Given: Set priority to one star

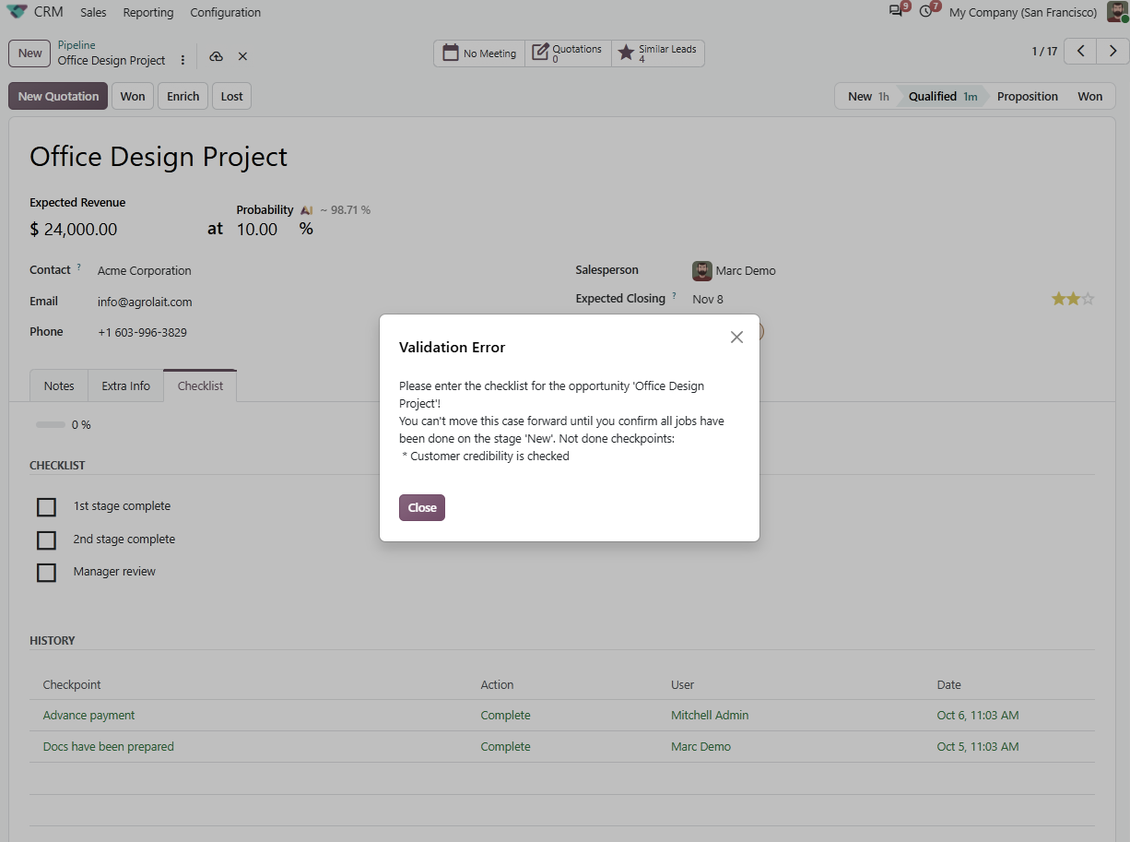Looking at the screenshot, I should point(1059,298).
